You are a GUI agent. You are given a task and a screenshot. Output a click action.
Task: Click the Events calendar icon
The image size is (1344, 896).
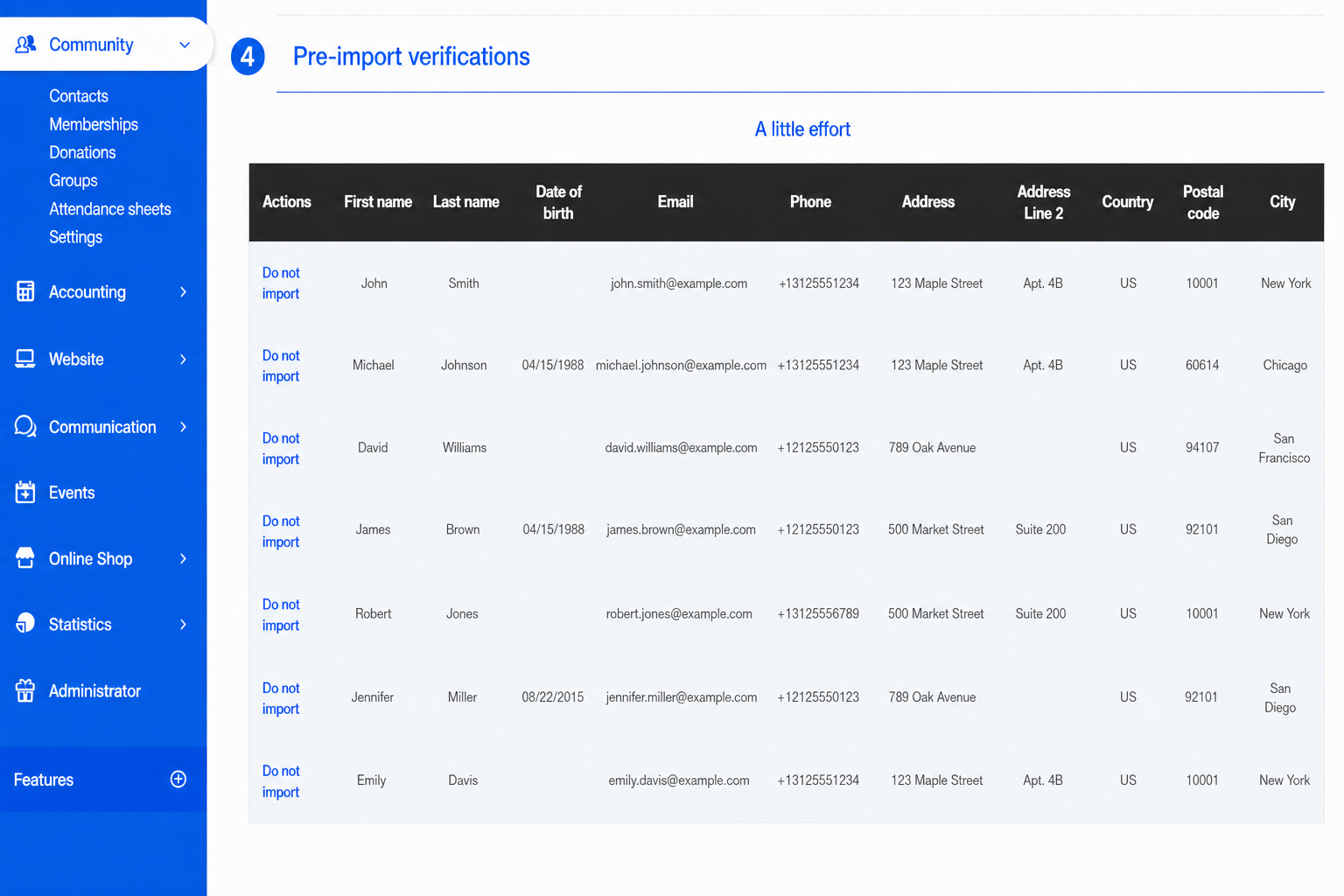[x=25, y=492]
